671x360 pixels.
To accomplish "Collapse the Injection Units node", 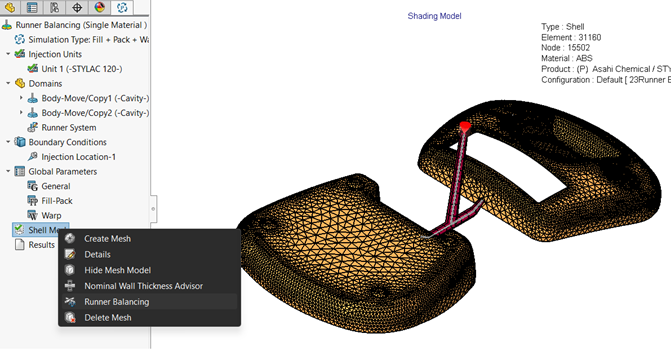I will [x=8, y=54].
